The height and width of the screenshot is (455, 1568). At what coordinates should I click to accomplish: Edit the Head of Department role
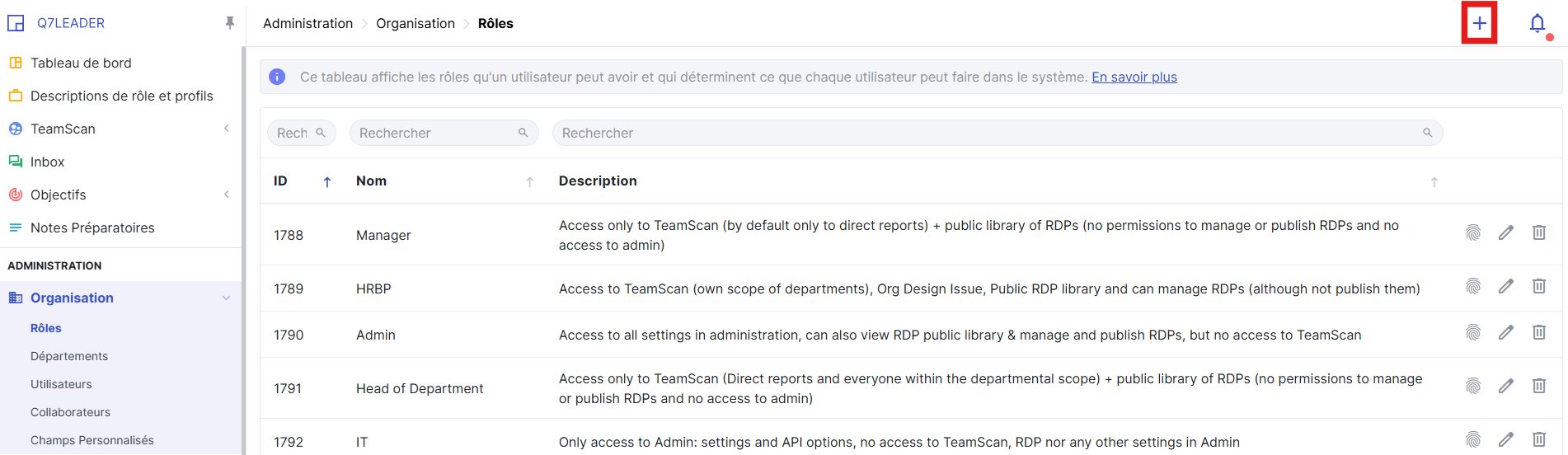coord(1505,387)
